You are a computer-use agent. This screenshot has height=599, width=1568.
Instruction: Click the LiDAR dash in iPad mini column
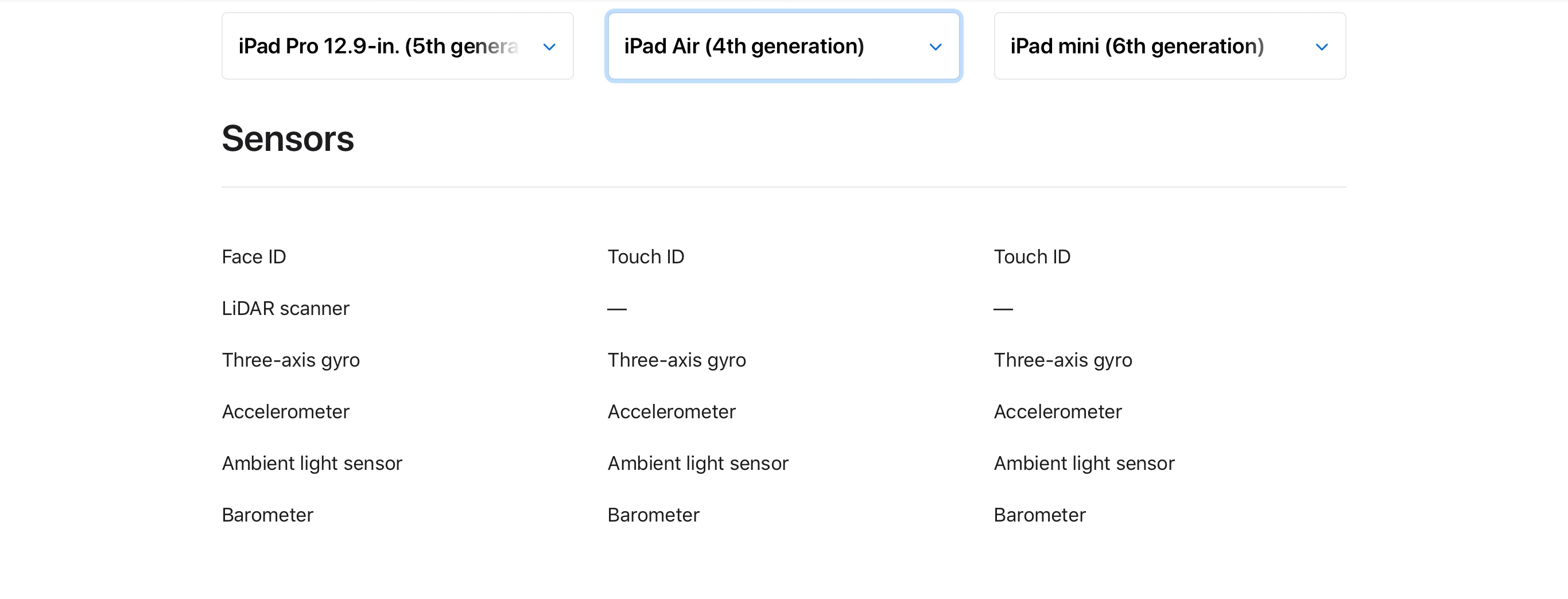1003,309
